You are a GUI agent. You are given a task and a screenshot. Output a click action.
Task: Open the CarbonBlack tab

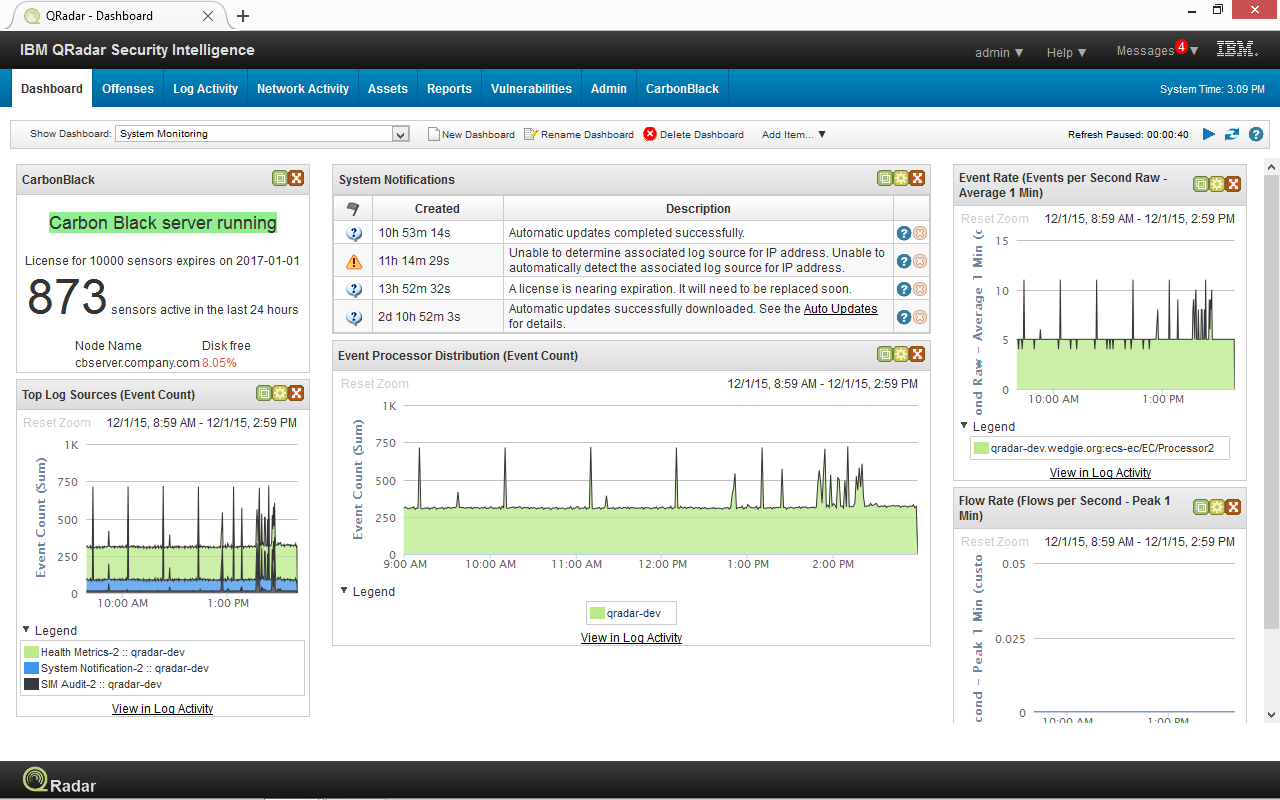tap(682, 88)
